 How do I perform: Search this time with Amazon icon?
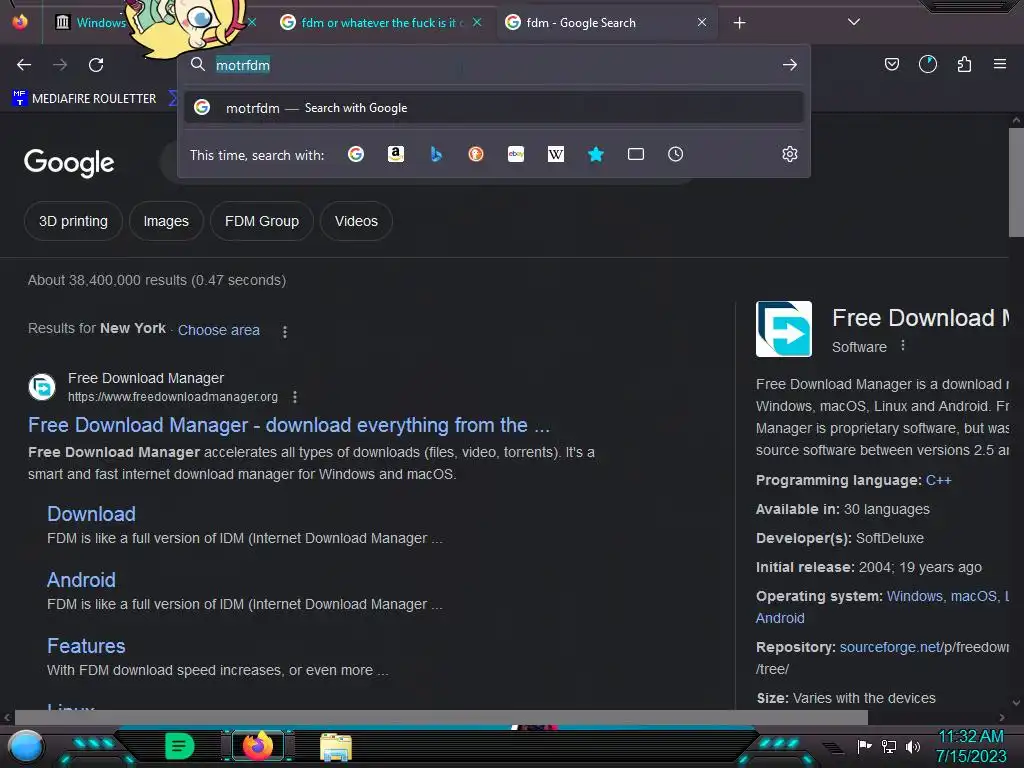pyautogui.click(x=396, y=154)
